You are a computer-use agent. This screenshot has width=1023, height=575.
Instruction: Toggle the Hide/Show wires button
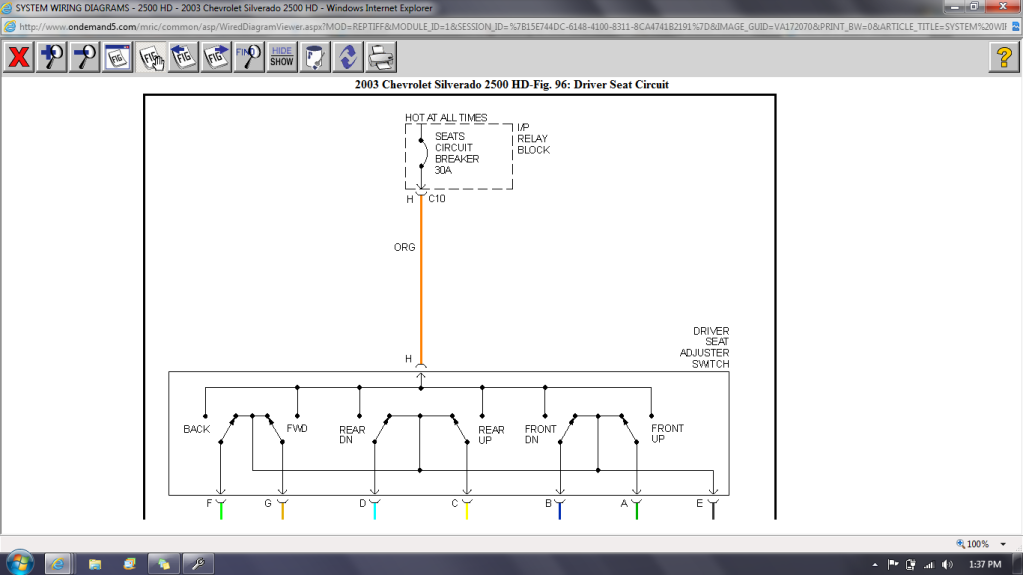[x=282, y=57]
